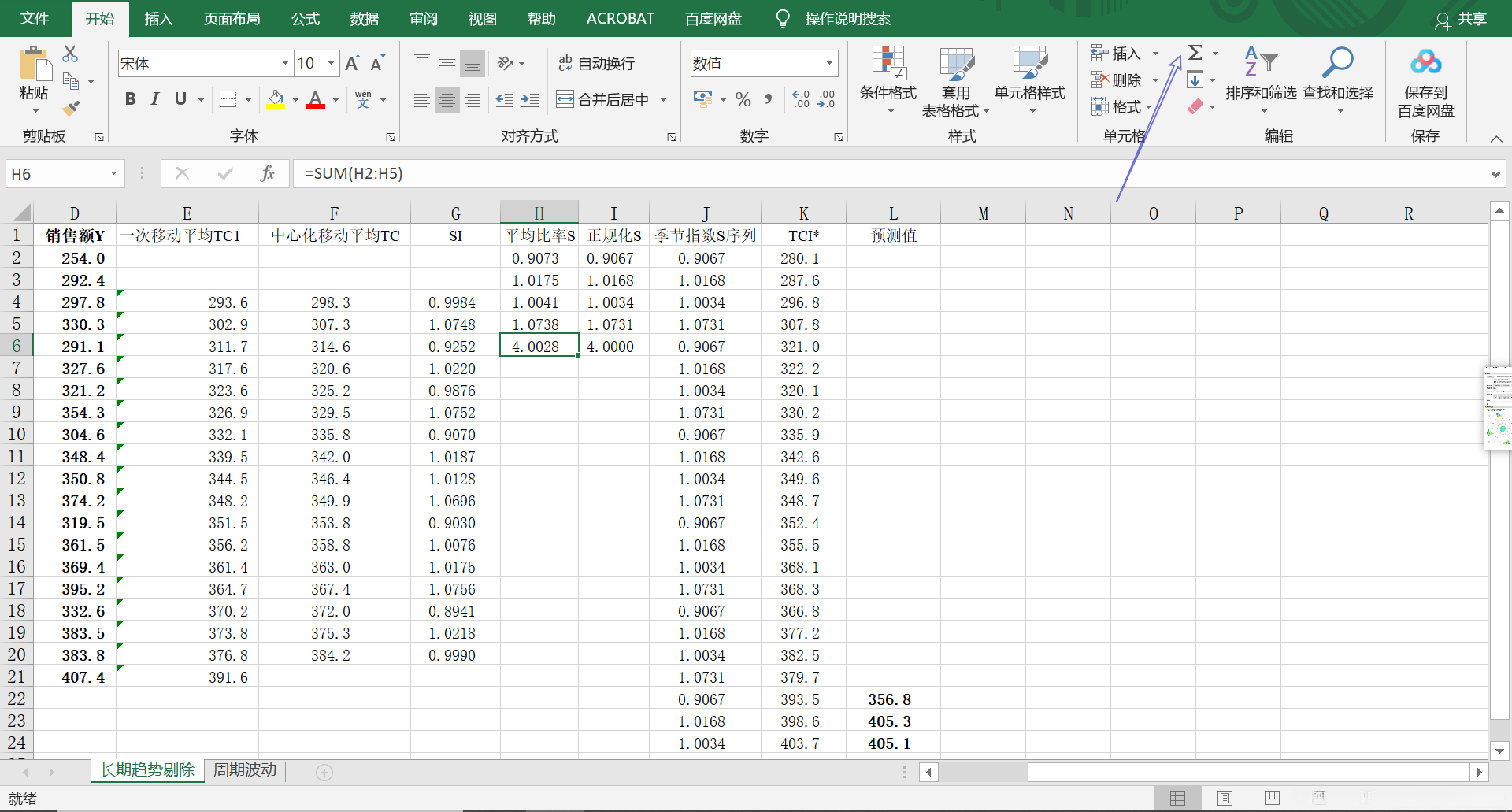Image resolution: width=1512 pixels, height=812 pixels.
Task: Switch to the 周期波动 sheet tab
Action: (245, 769)
